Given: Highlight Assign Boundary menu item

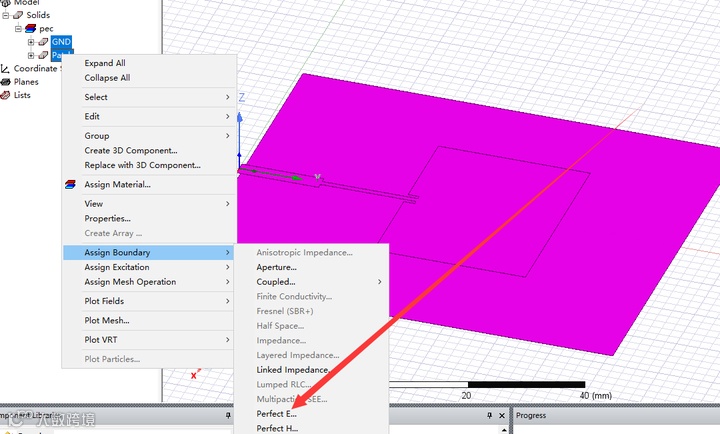Looking at the screenshot, I should [x=148, y=252].
